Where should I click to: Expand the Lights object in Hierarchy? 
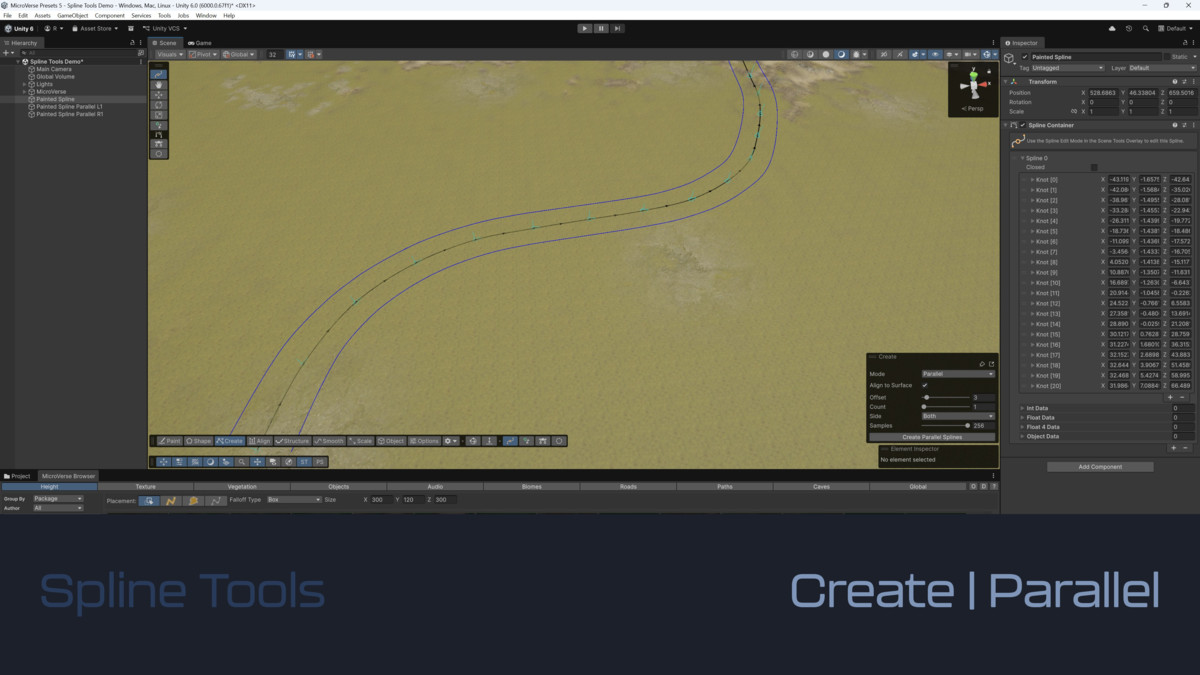tap(24, 84)
